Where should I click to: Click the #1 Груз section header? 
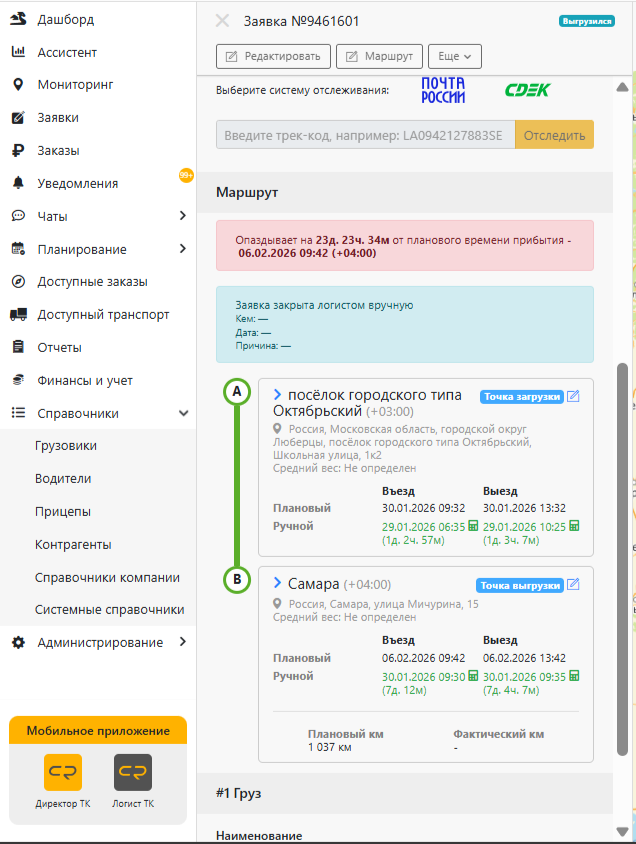point(405,793)
